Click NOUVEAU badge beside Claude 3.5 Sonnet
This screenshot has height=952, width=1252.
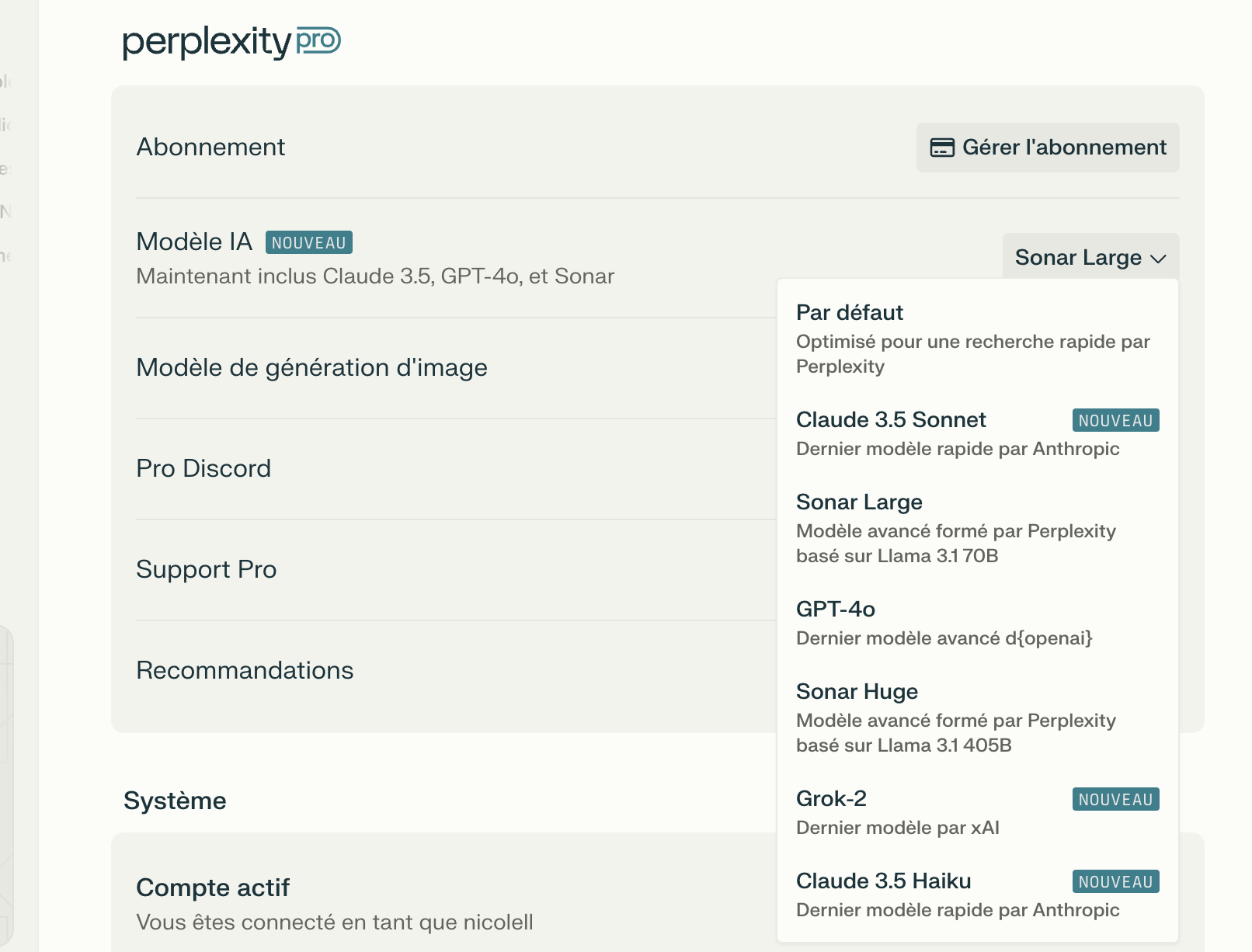1115,420
